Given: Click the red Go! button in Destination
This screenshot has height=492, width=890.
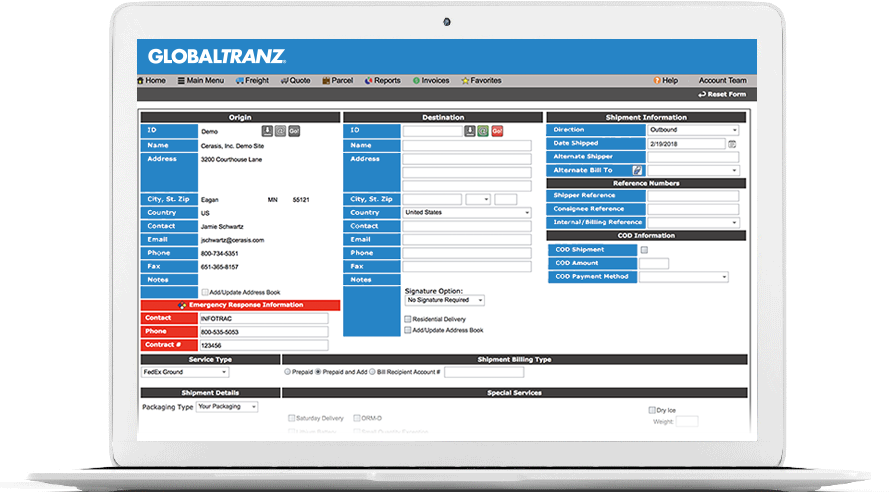Looking at the screenshot, I should pyautogui.click(x=497, y=131).
